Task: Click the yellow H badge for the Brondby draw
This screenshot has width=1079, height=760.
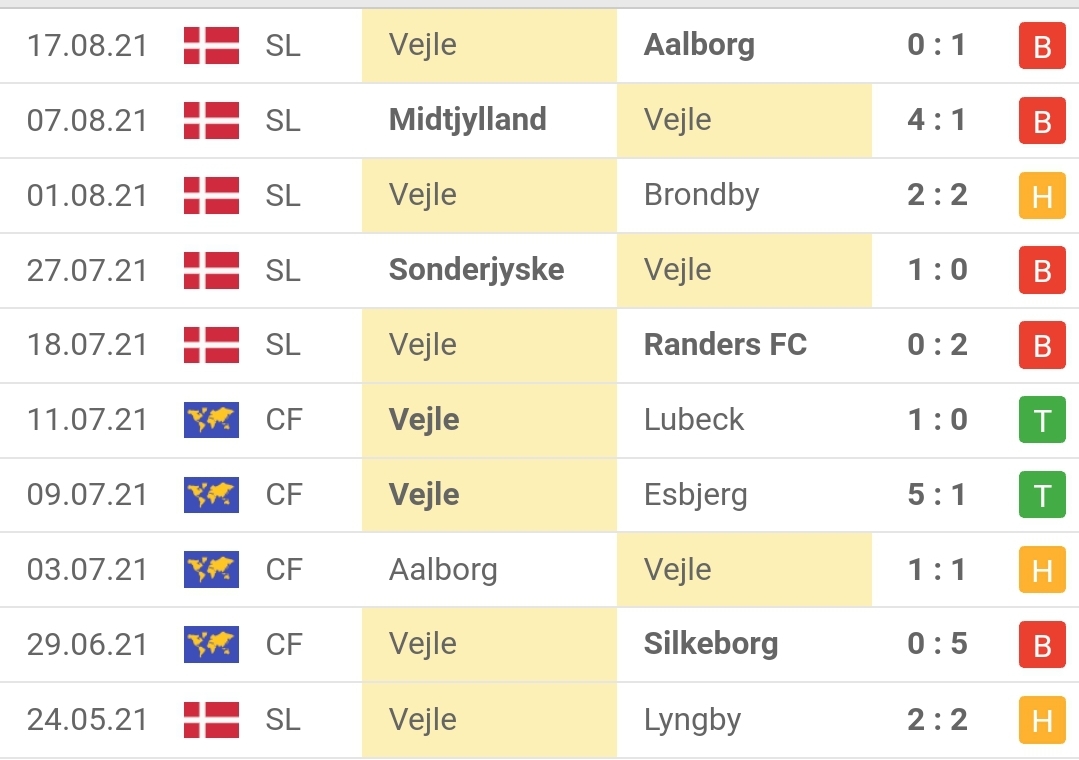Action: pyautogui.click(x=1042, y=196)
